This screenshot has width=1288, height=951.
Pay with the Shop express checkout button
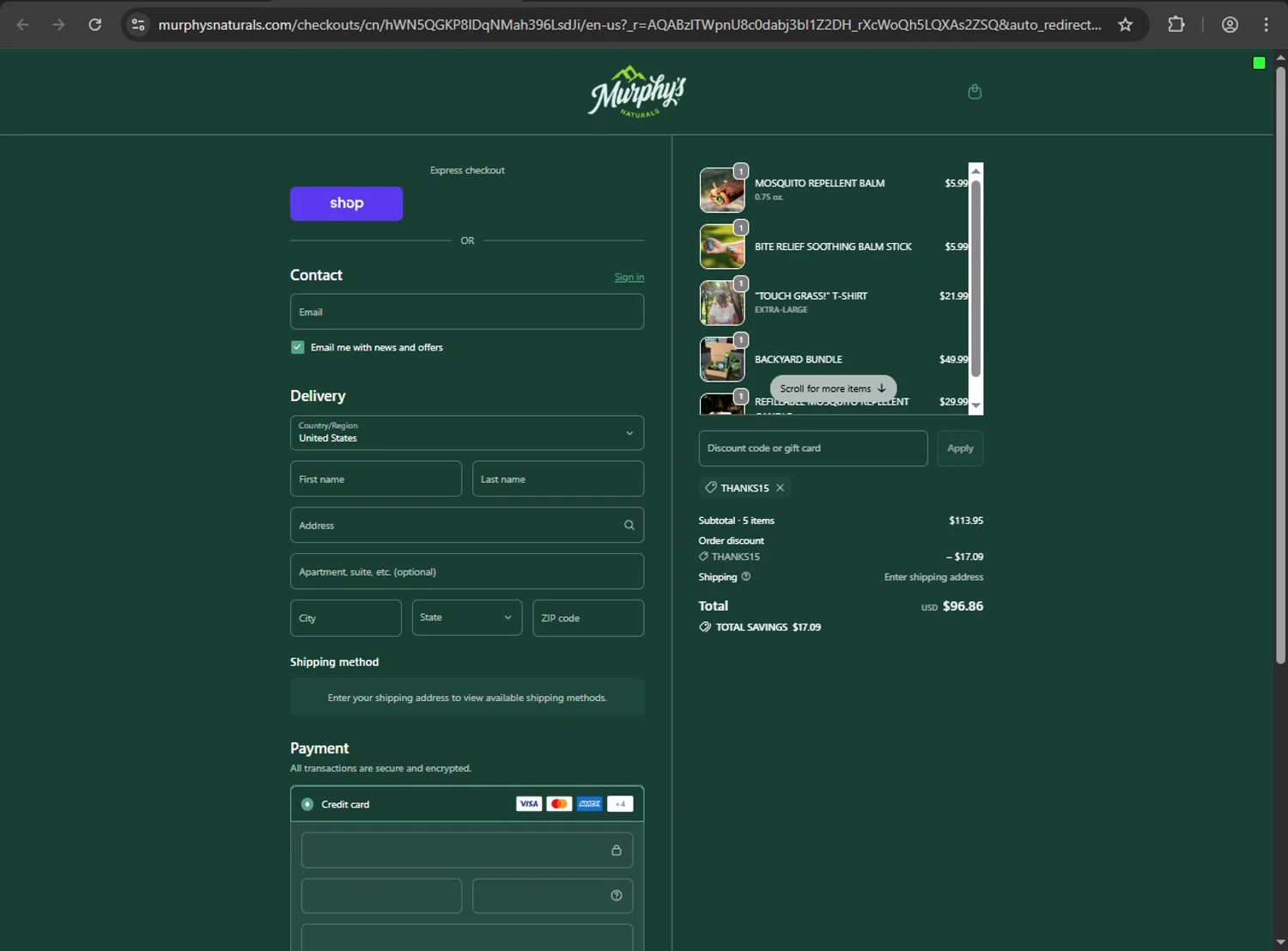pyautogui.click(x=346, y=204)
